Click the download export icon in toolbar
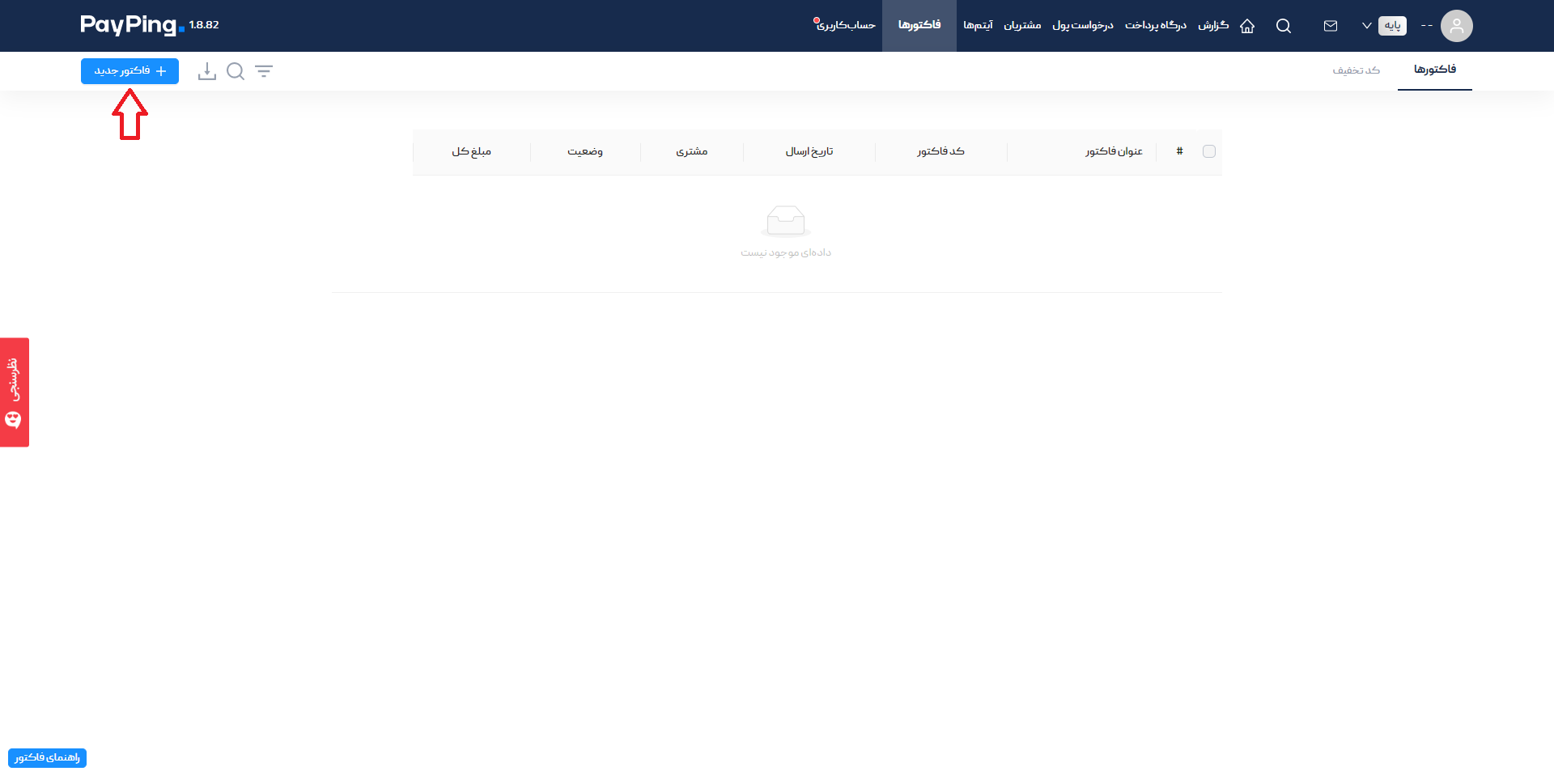This screenshot has width=1554, height=784. coord(207,71)
